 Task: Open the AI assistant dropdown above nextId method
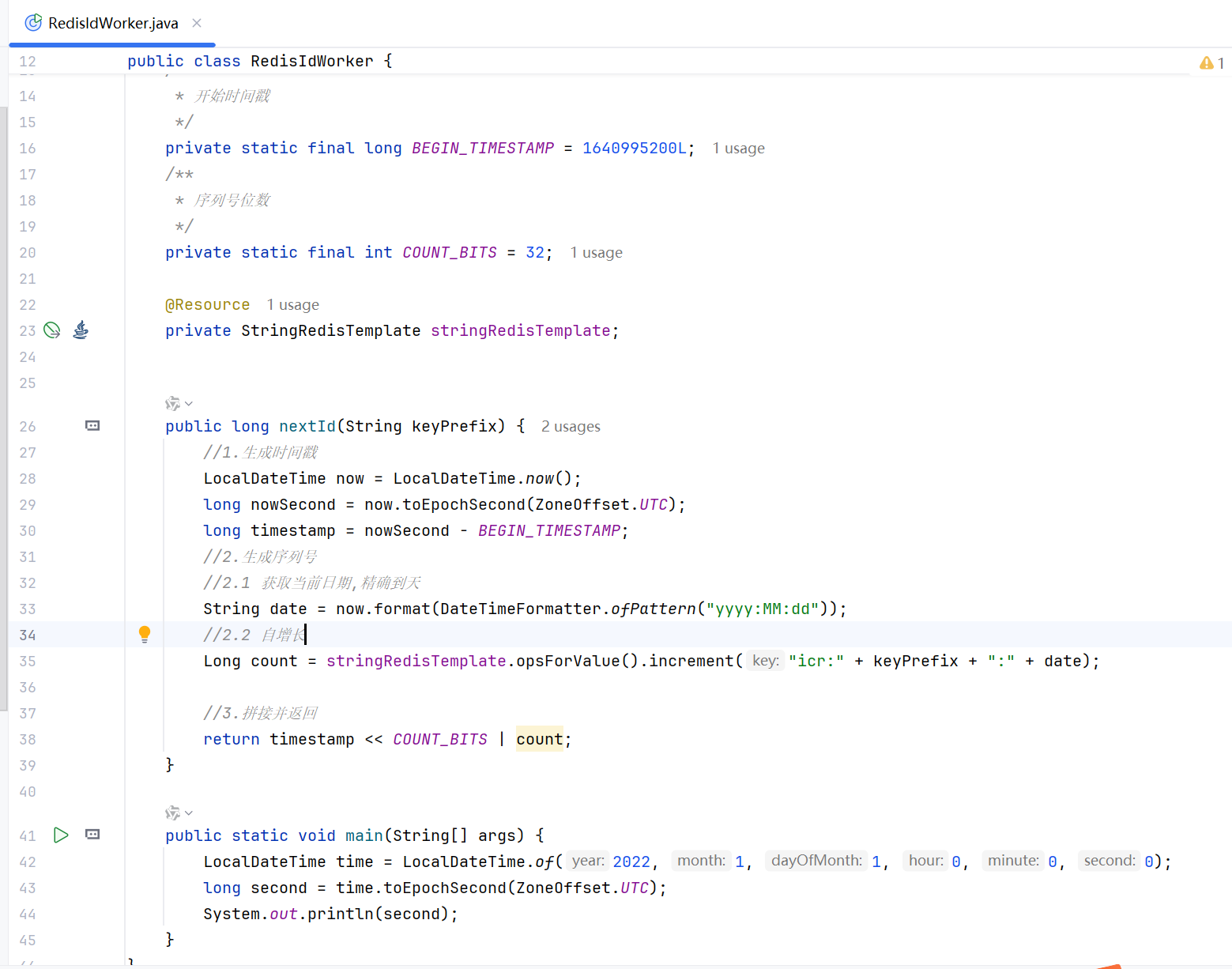(x=179, y=404)
